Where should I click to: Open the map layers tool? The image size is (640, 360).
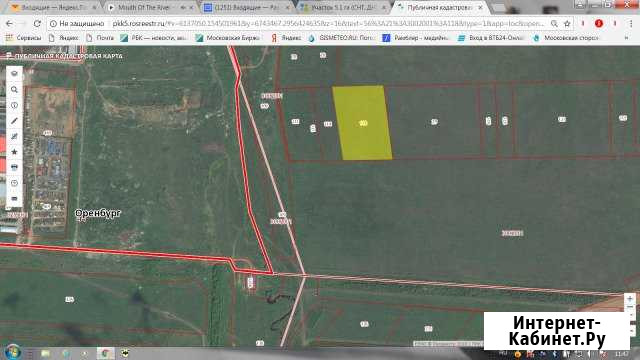[14, 73]
